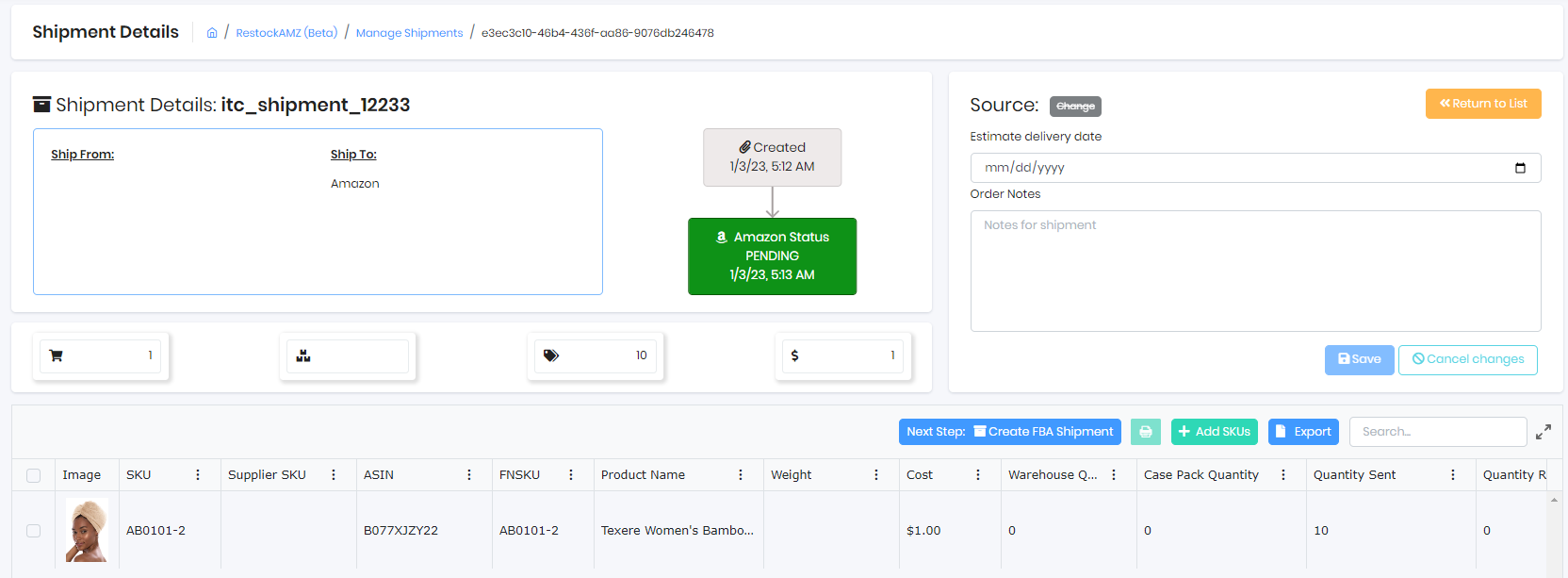Click Add SKUs button
The height and width of the screenshot is (578, 1568).
(1214, 432)
